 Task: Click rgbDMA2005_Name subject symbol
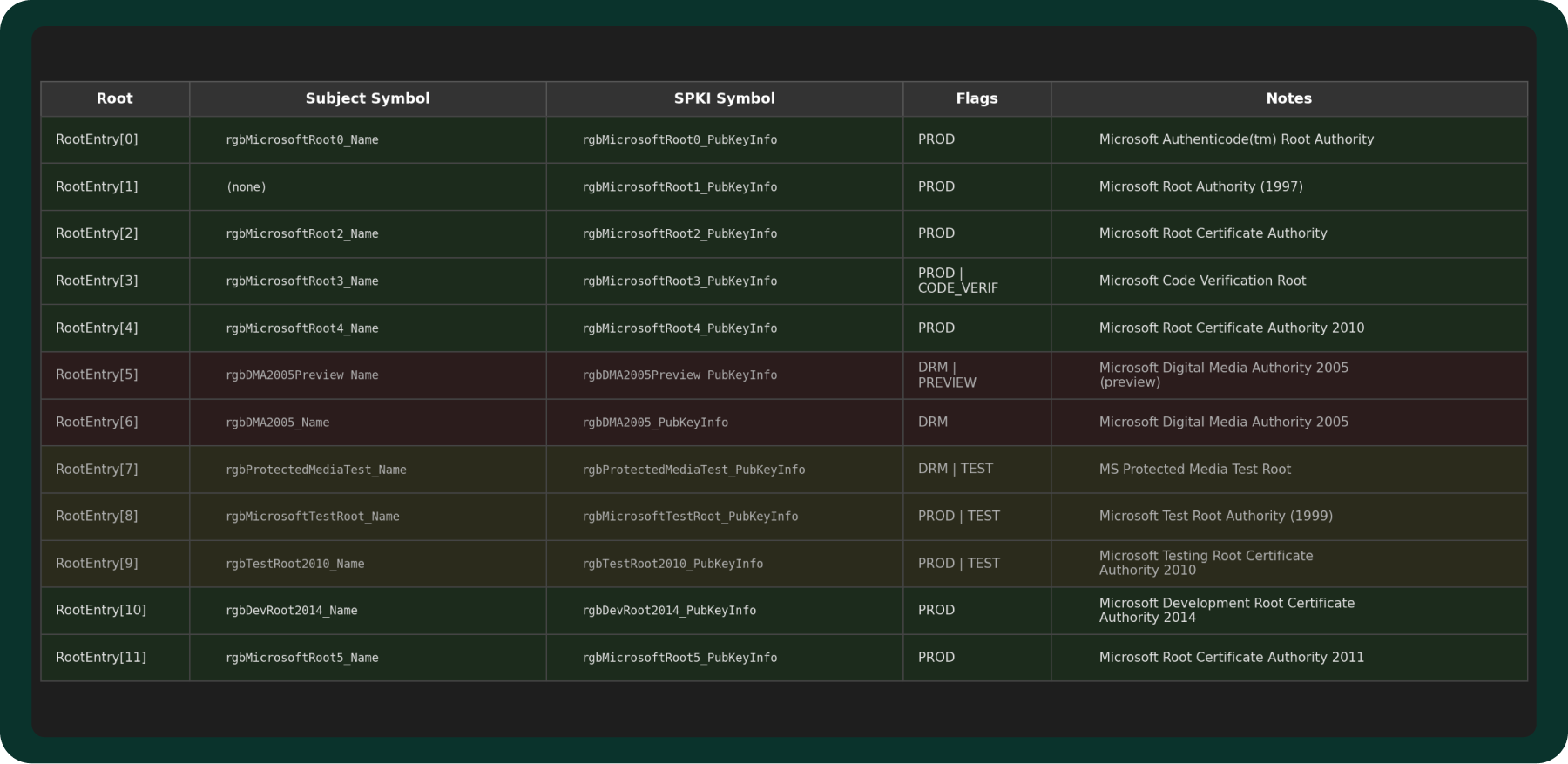click(x=278, y=422)
